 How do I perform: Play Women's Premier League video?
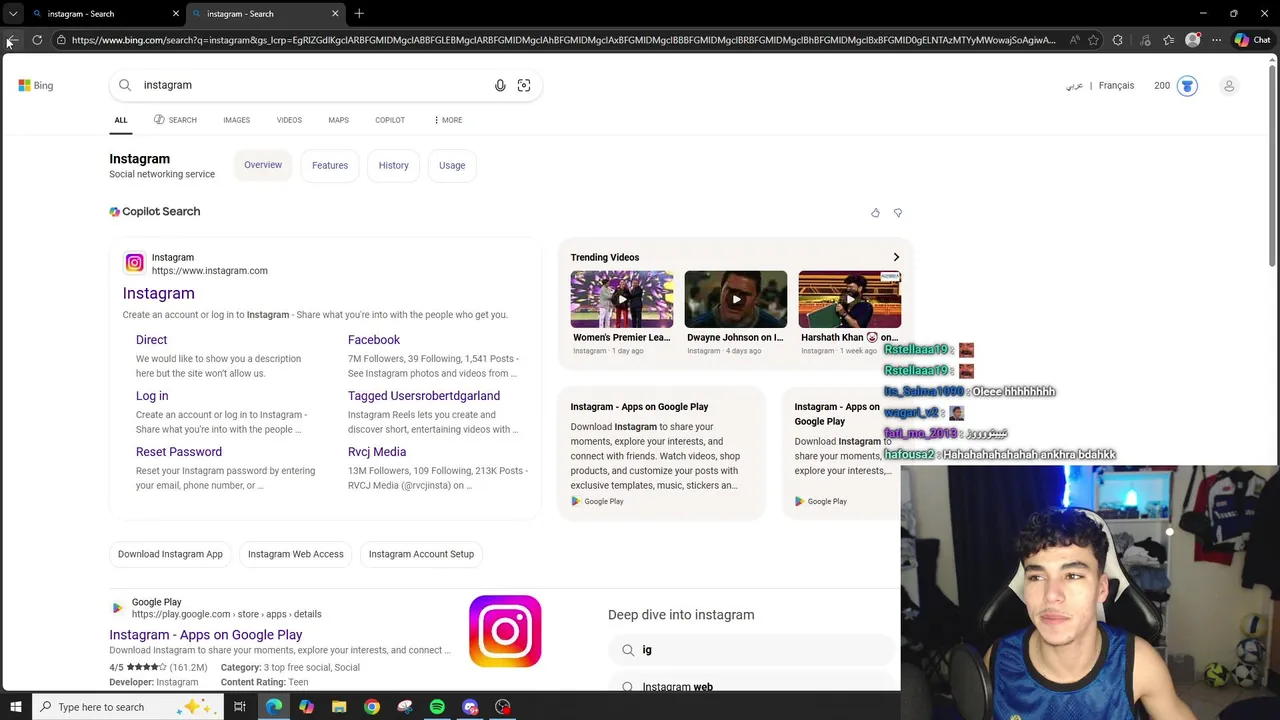coord(622,299)
